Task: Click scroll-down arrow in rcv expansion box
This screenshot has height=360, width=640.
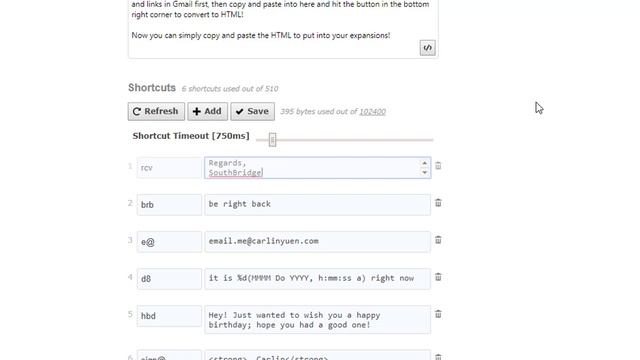Action: click(424, 172)
